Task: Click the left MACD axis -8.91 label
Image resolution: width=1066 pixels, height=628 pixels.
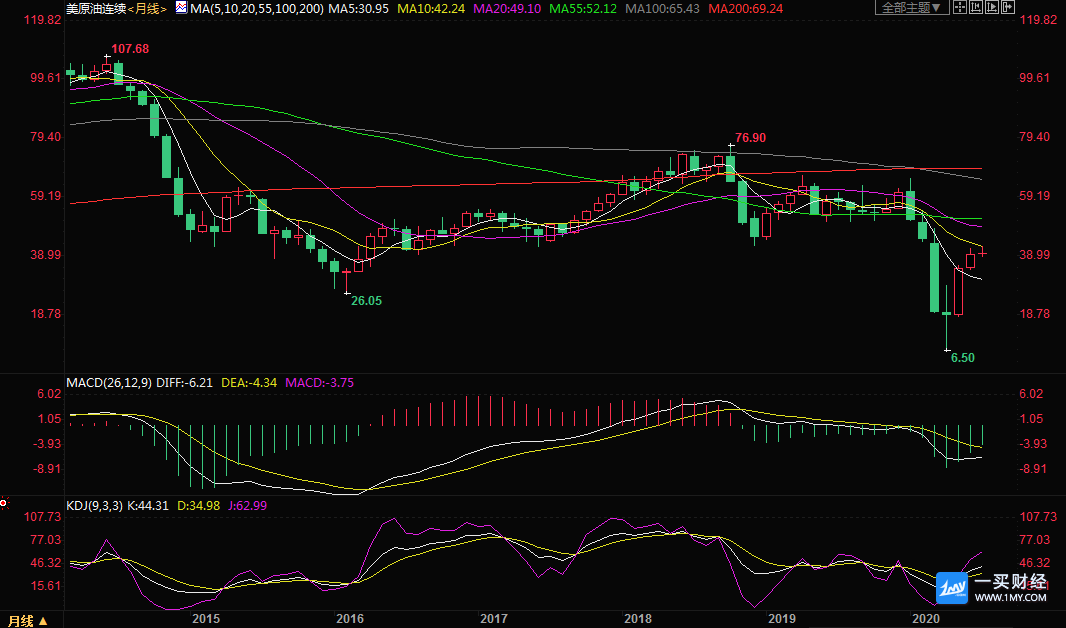Action: click(x=49, y=469)
